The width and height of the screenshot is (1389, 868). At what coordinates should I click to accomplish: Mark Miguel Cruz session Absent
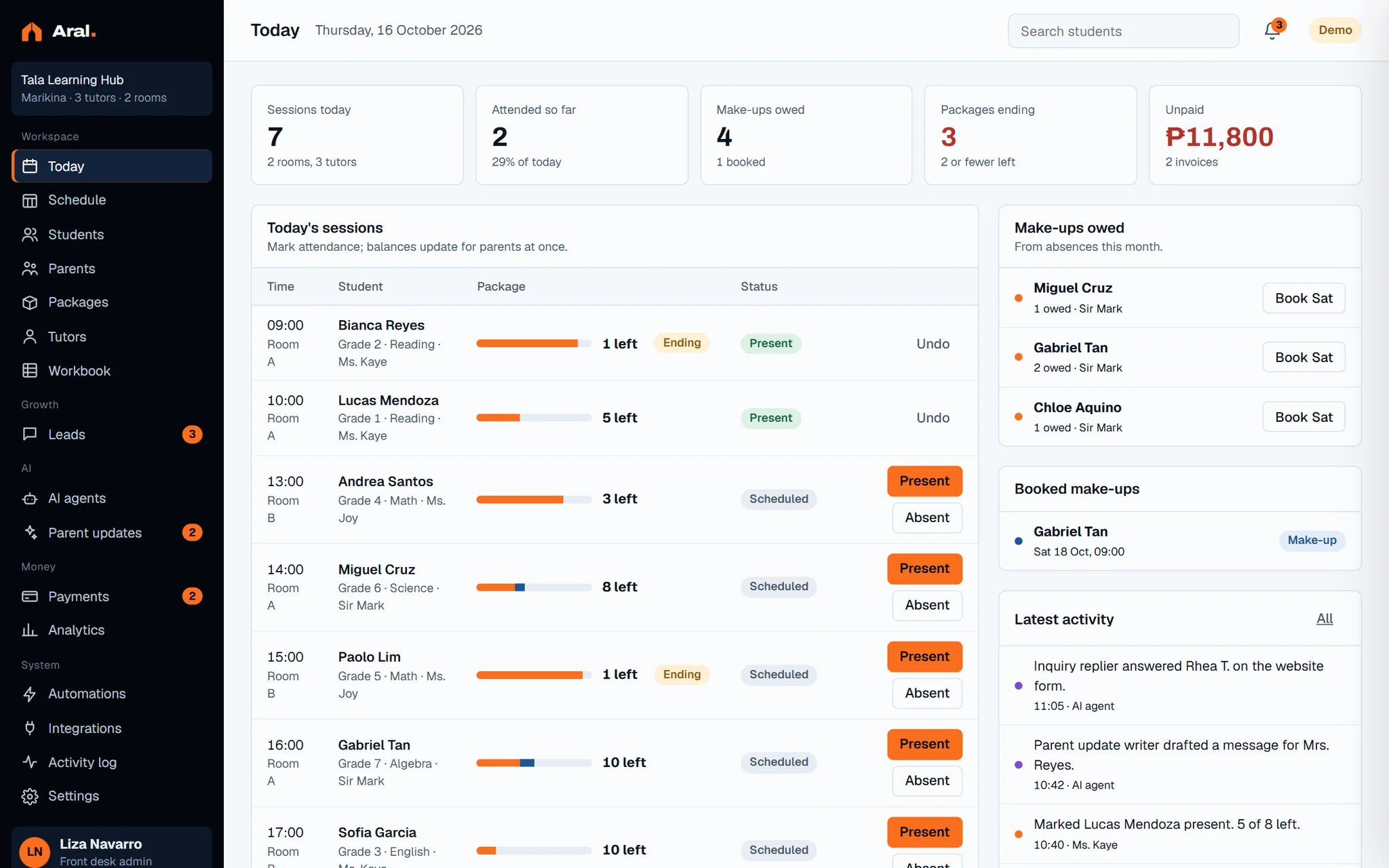point(927,605)
